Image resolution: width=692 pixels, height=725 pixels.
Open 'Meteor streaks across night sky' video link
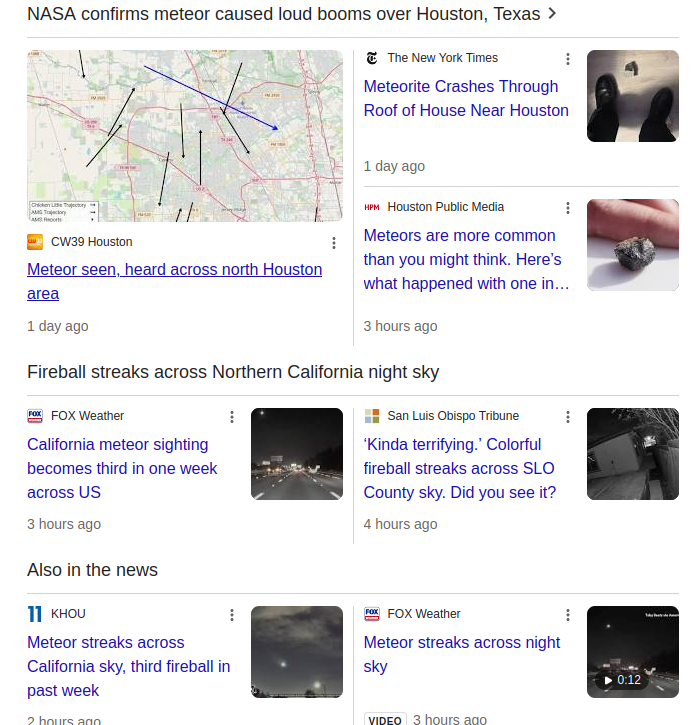[461, 654]
